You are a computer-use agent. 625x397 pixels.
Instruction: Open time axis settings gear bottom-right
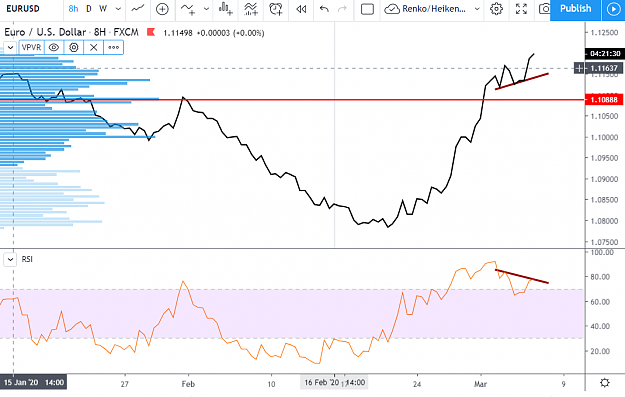(605, 383)
